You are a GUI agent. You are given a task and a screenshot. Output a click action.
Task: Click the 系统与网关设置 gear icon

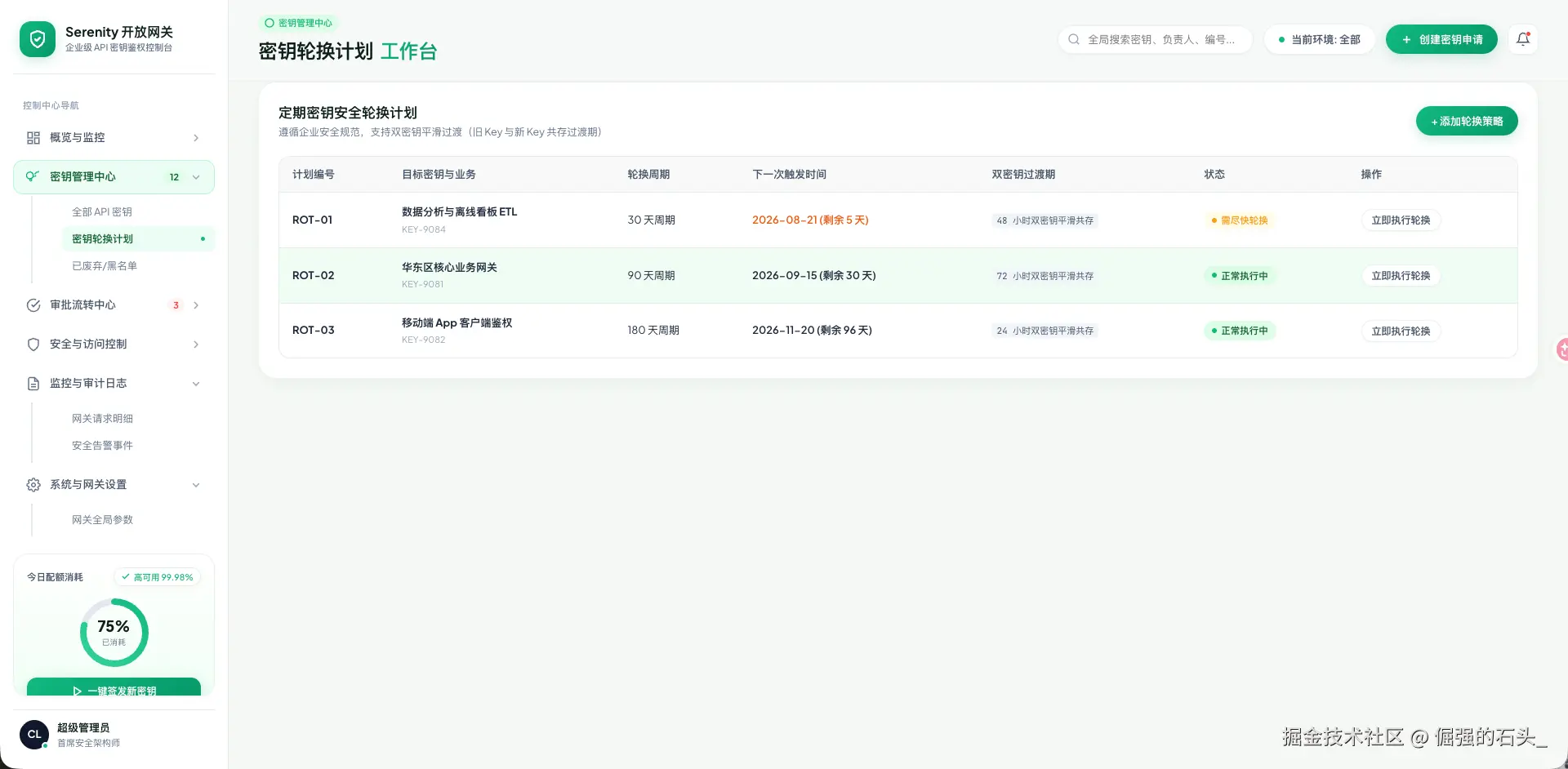click(33, 485)
